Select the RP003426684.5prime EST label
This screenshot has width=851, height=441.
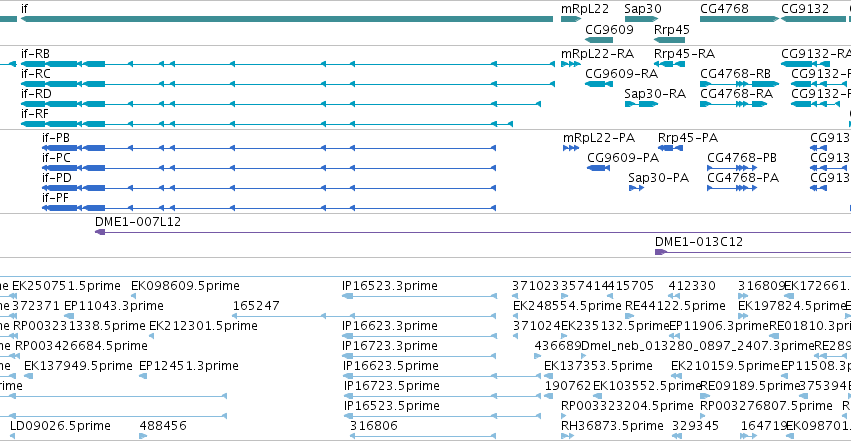[x=81, y=346]
